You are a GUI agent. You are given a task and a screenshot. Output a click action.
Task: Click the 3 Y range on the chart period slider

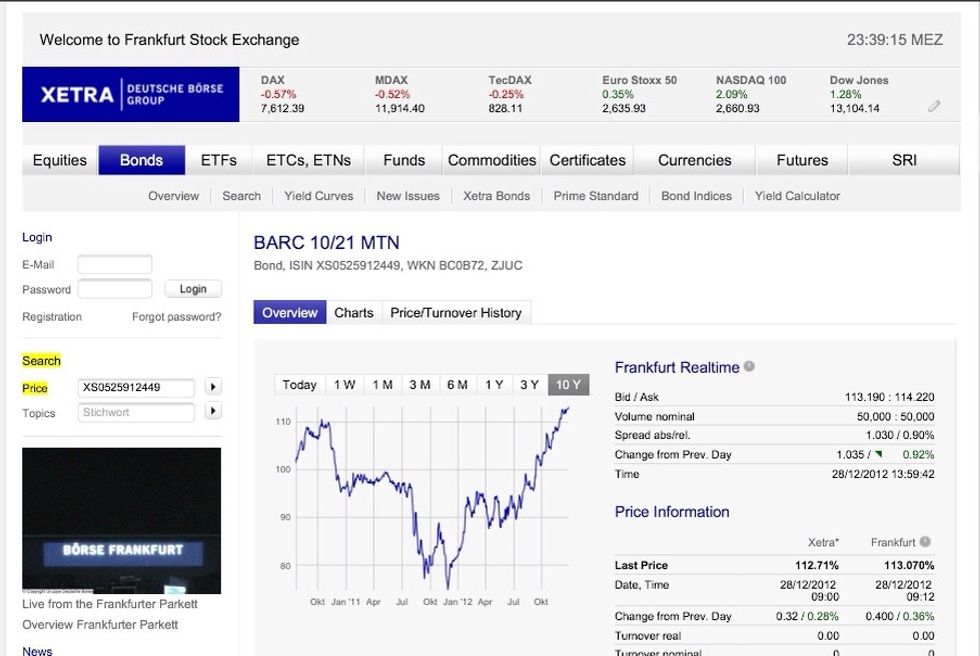pyautogui.click(x=531, y=384)
